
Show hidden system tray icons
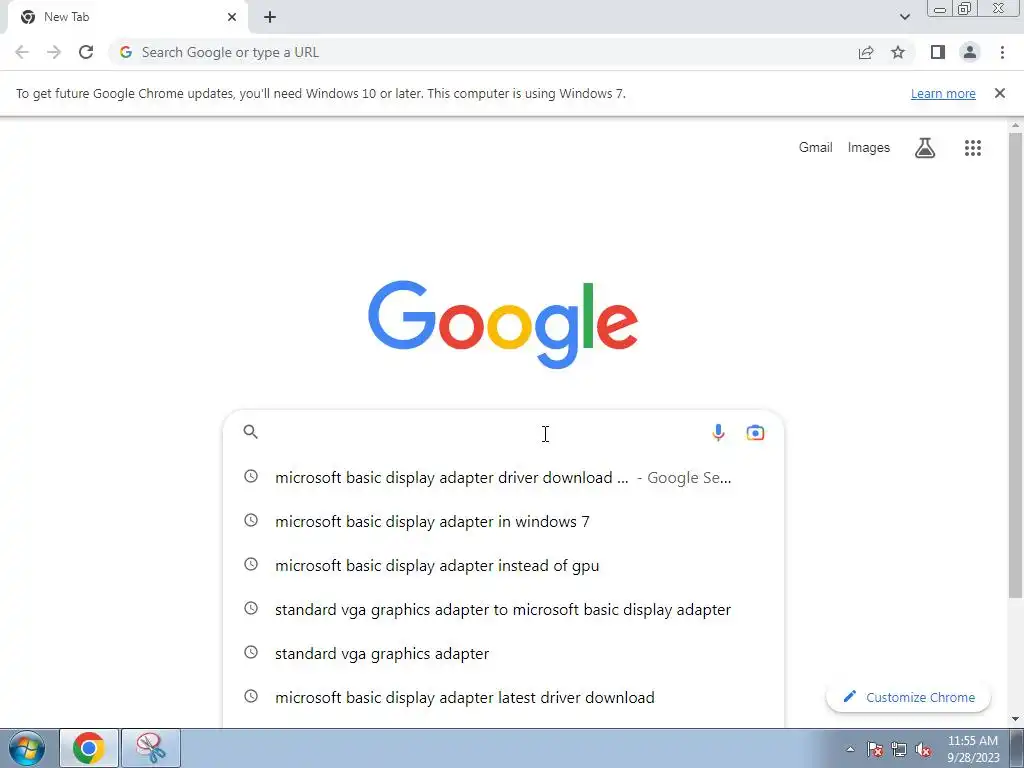click(850, 749)
